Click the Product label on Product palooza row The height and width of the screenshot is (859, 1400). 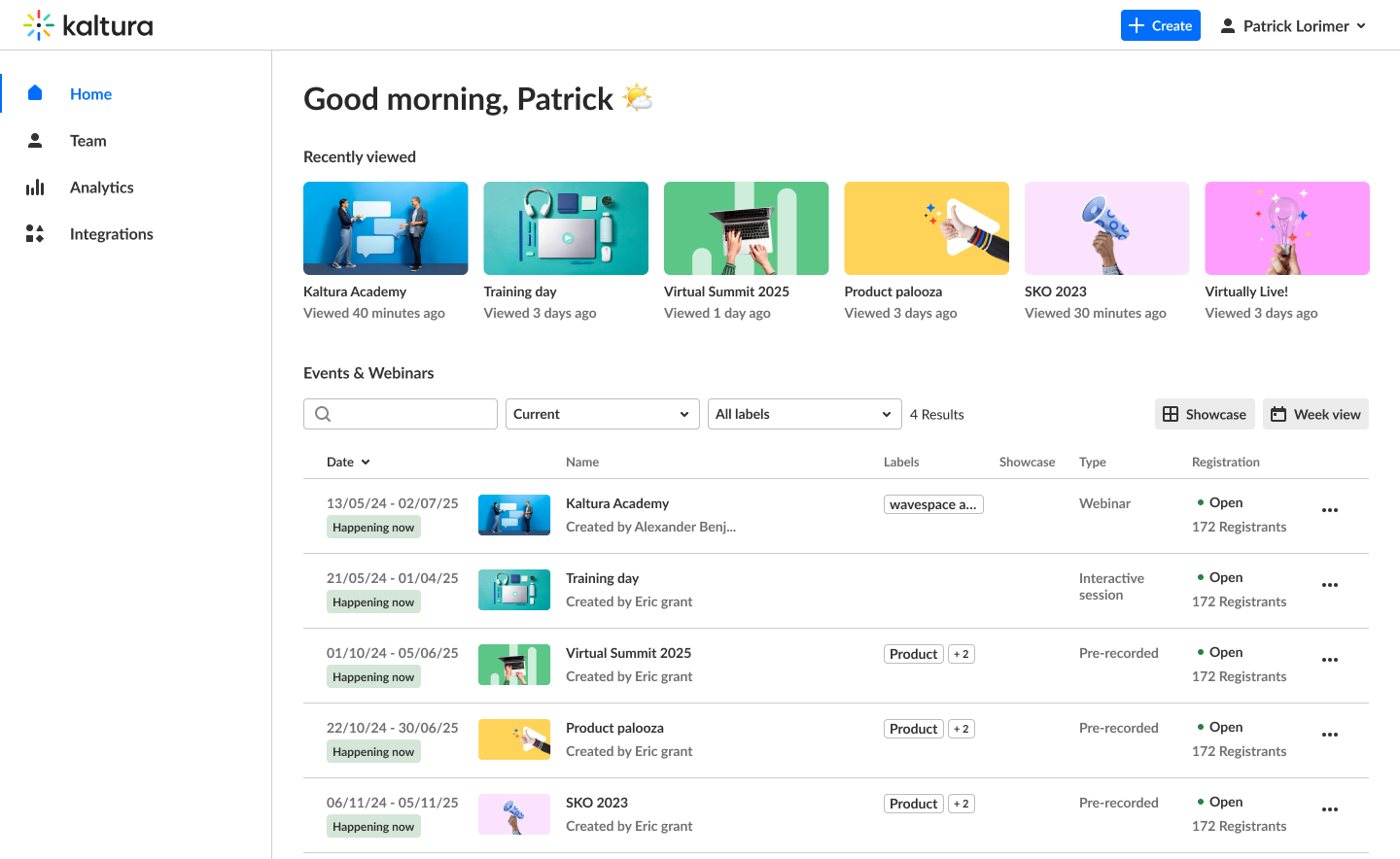point(914,729)
